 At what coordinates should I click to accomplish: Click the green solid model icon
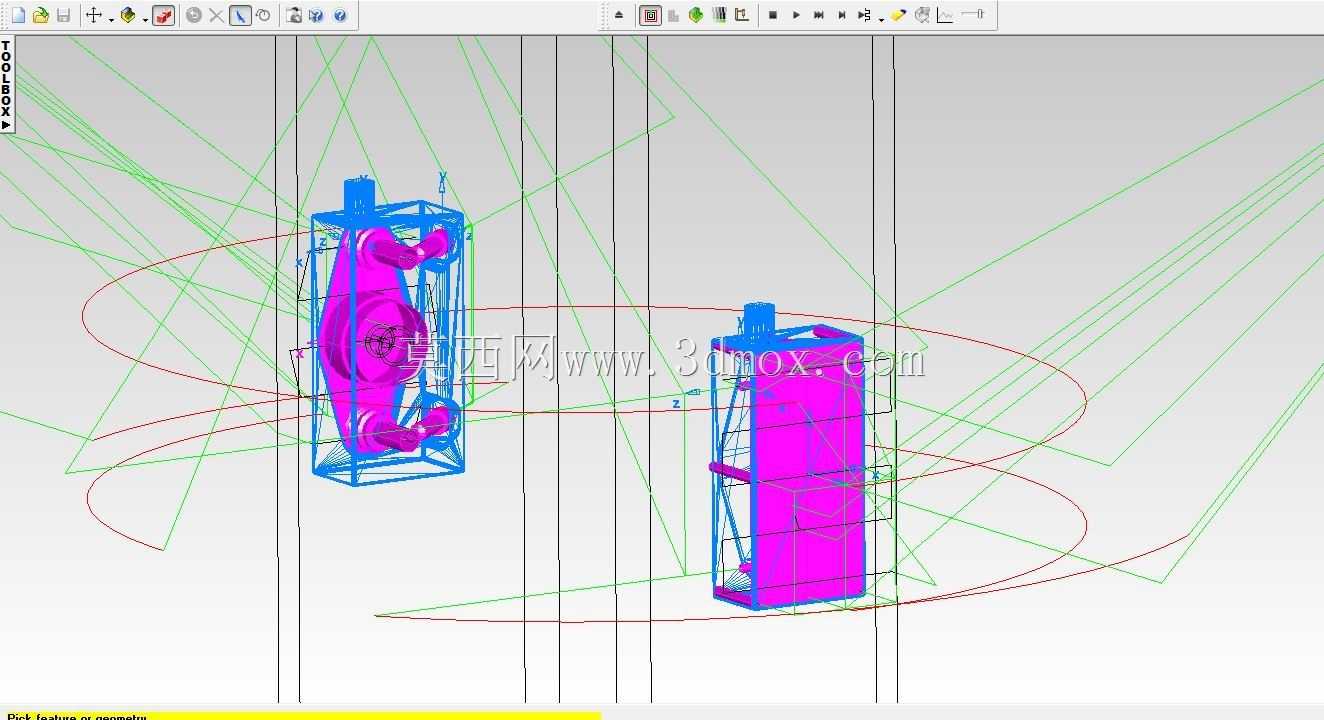(696, 15)
